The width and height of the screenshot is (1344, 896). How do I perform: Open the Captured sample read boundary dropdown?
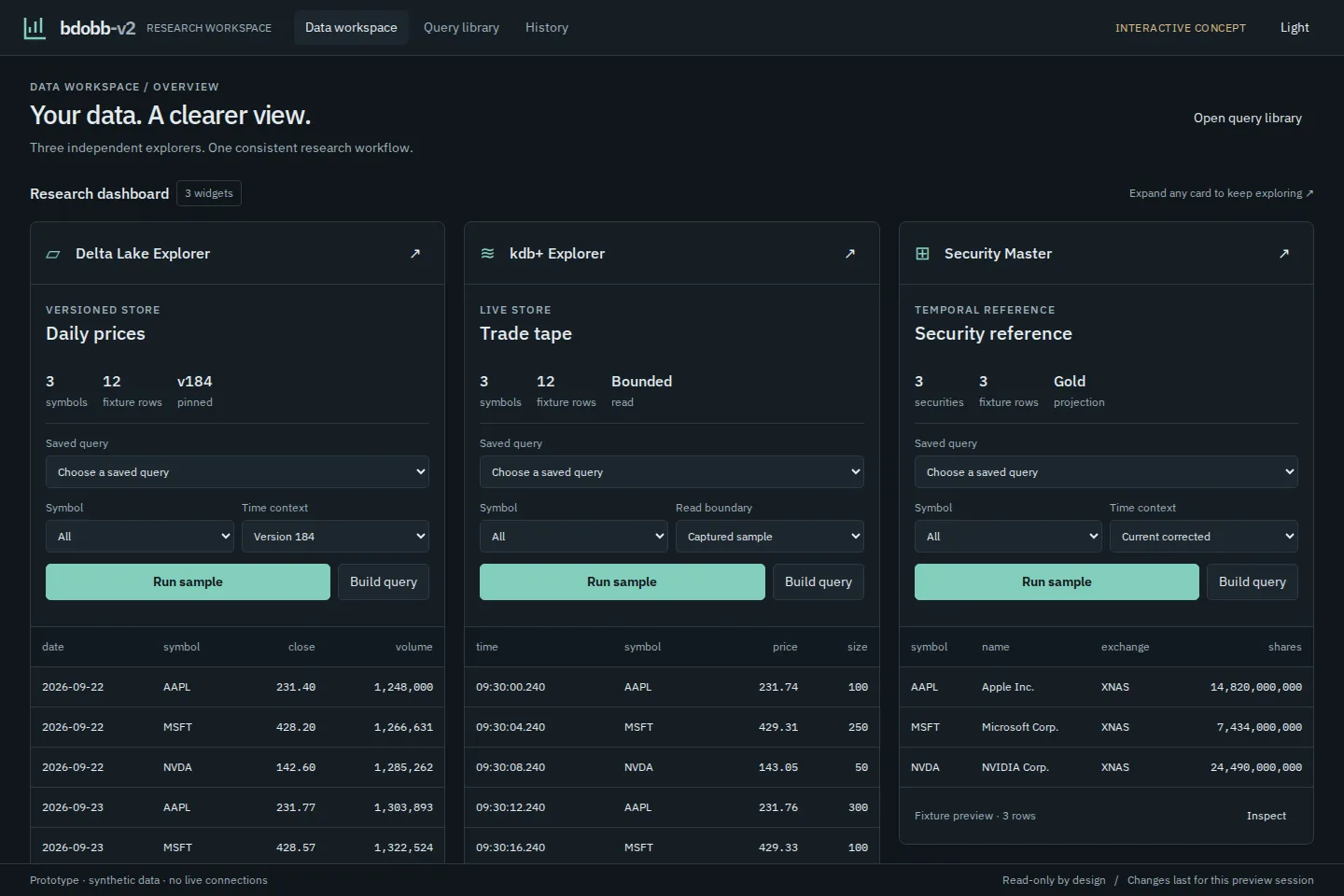click(770, 537)
